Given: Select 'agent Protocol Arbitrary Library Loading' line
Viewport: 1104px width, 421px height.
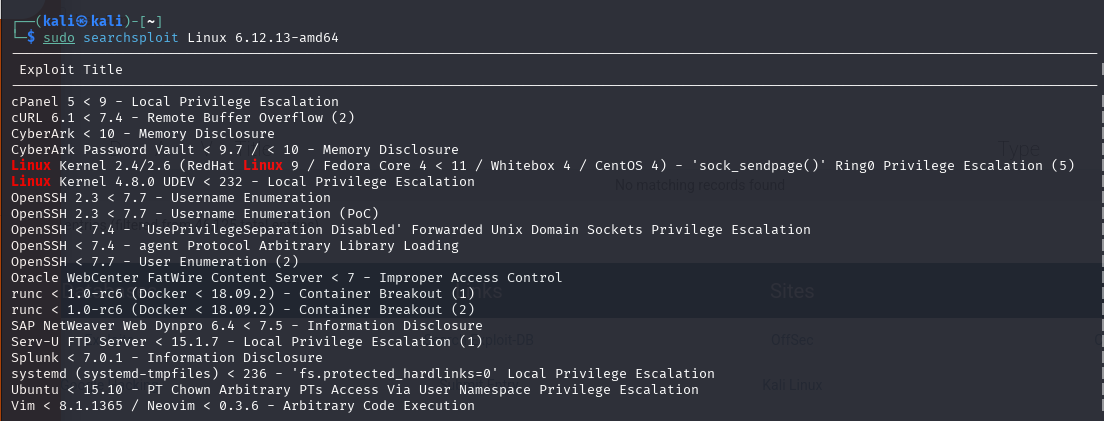Looking at the screenshot, I should click(x=234, y=246).
